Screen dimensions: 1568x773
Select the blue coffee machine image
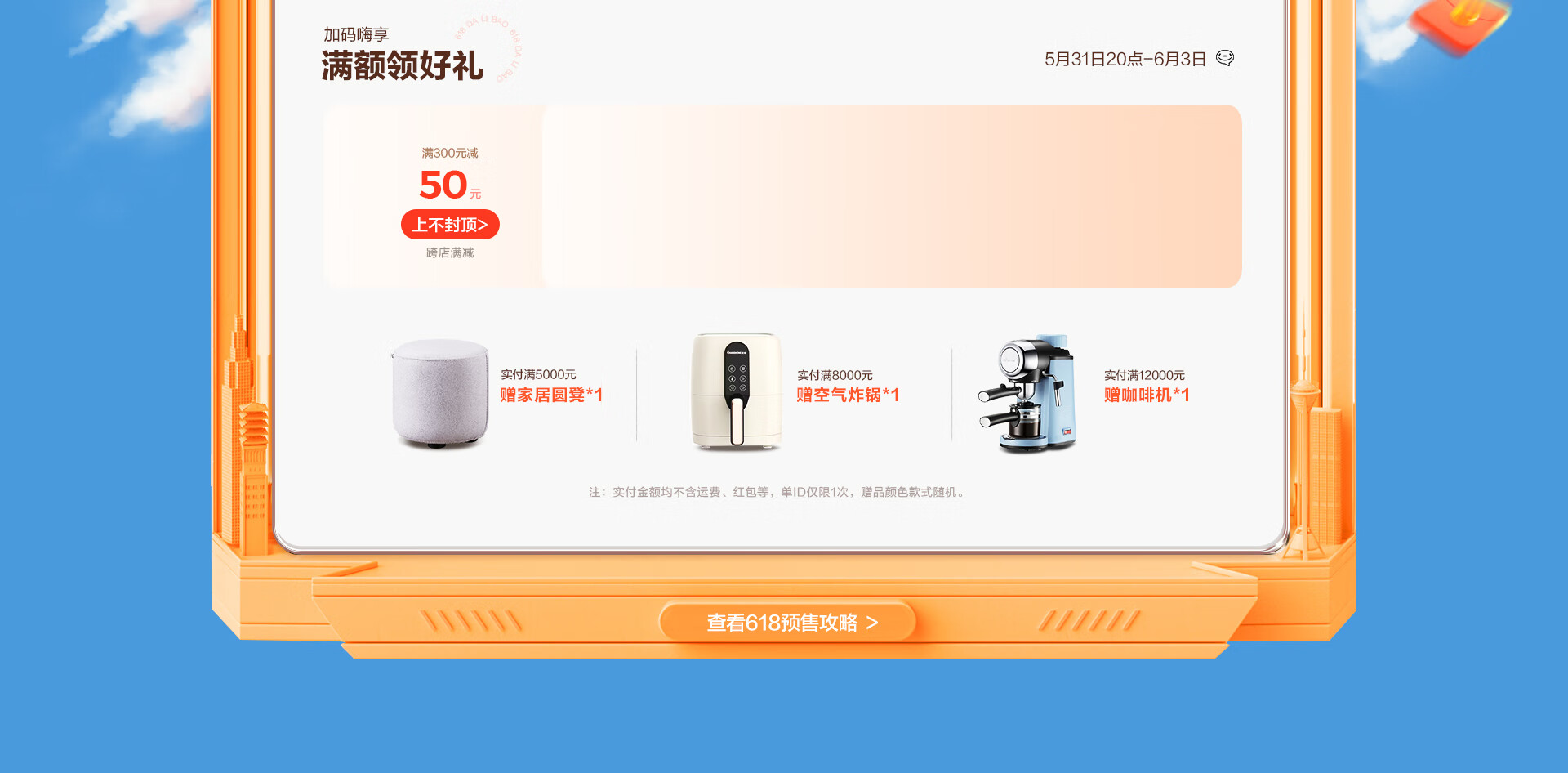pos(1028,394)
